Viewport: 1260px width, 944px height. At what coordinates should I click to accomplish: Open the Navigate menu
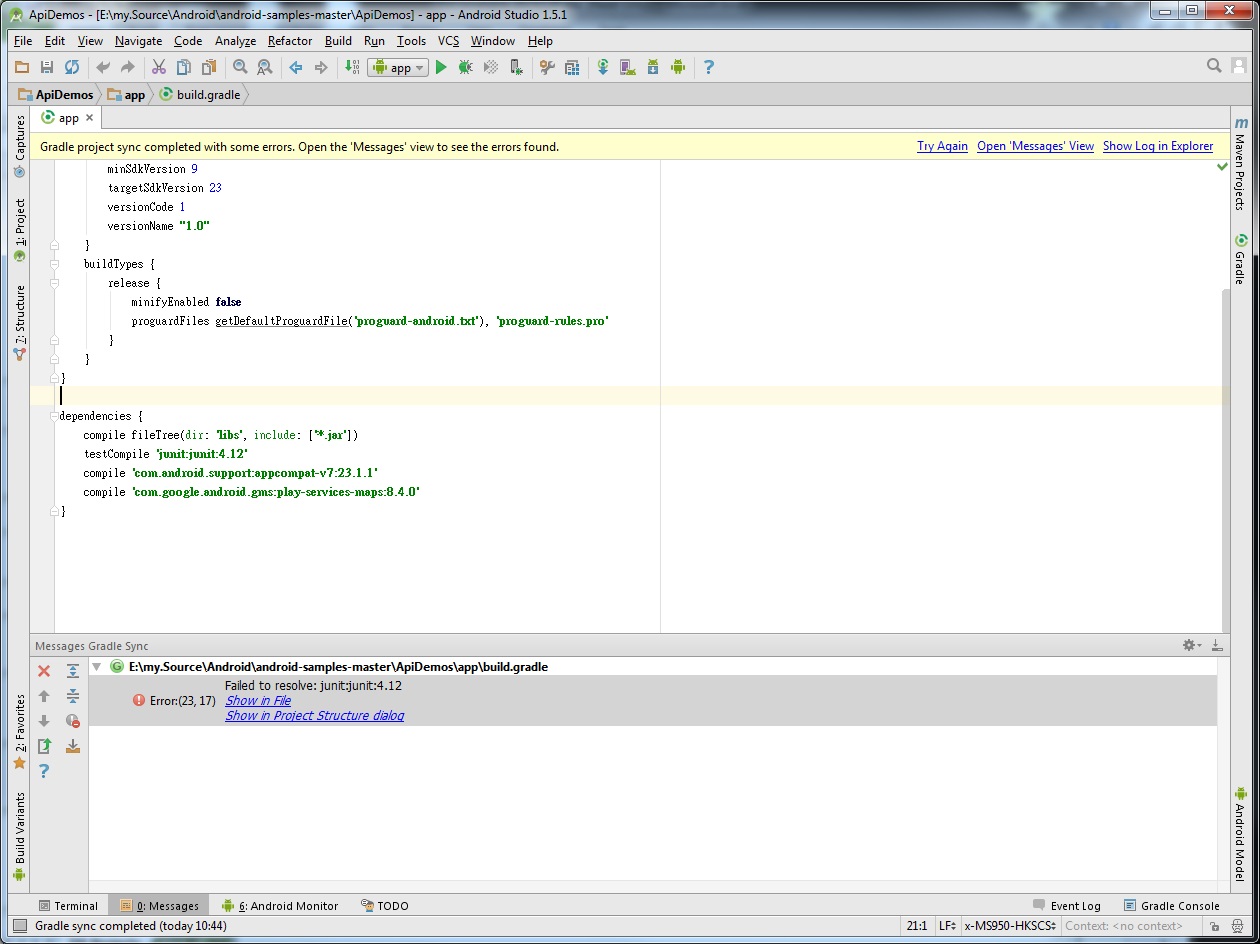(x=138, y=41)
